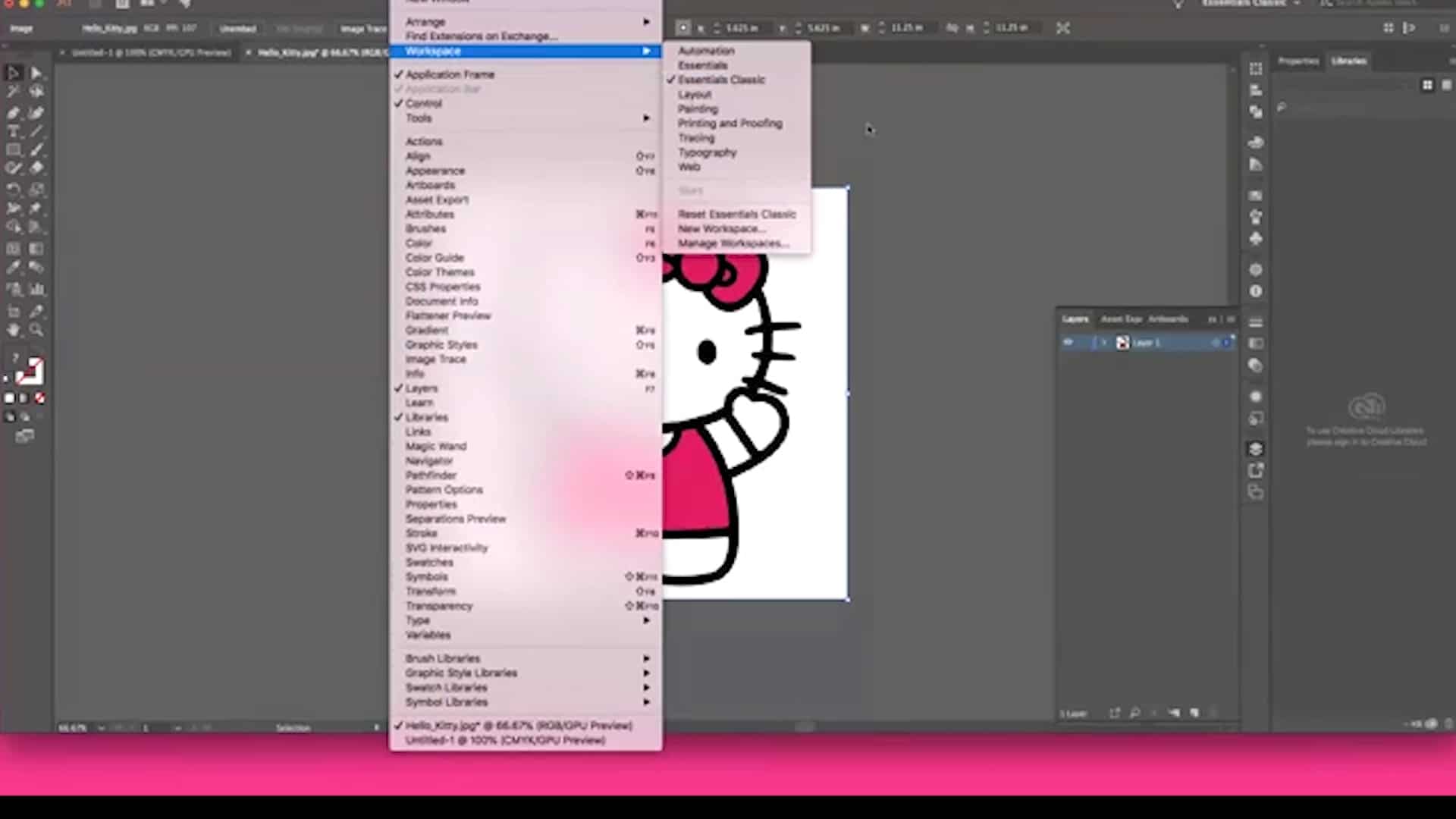Open the Brushes panel icon in dock
The height and width of the screenshot is (819, 1456).
coord(1256,217)
